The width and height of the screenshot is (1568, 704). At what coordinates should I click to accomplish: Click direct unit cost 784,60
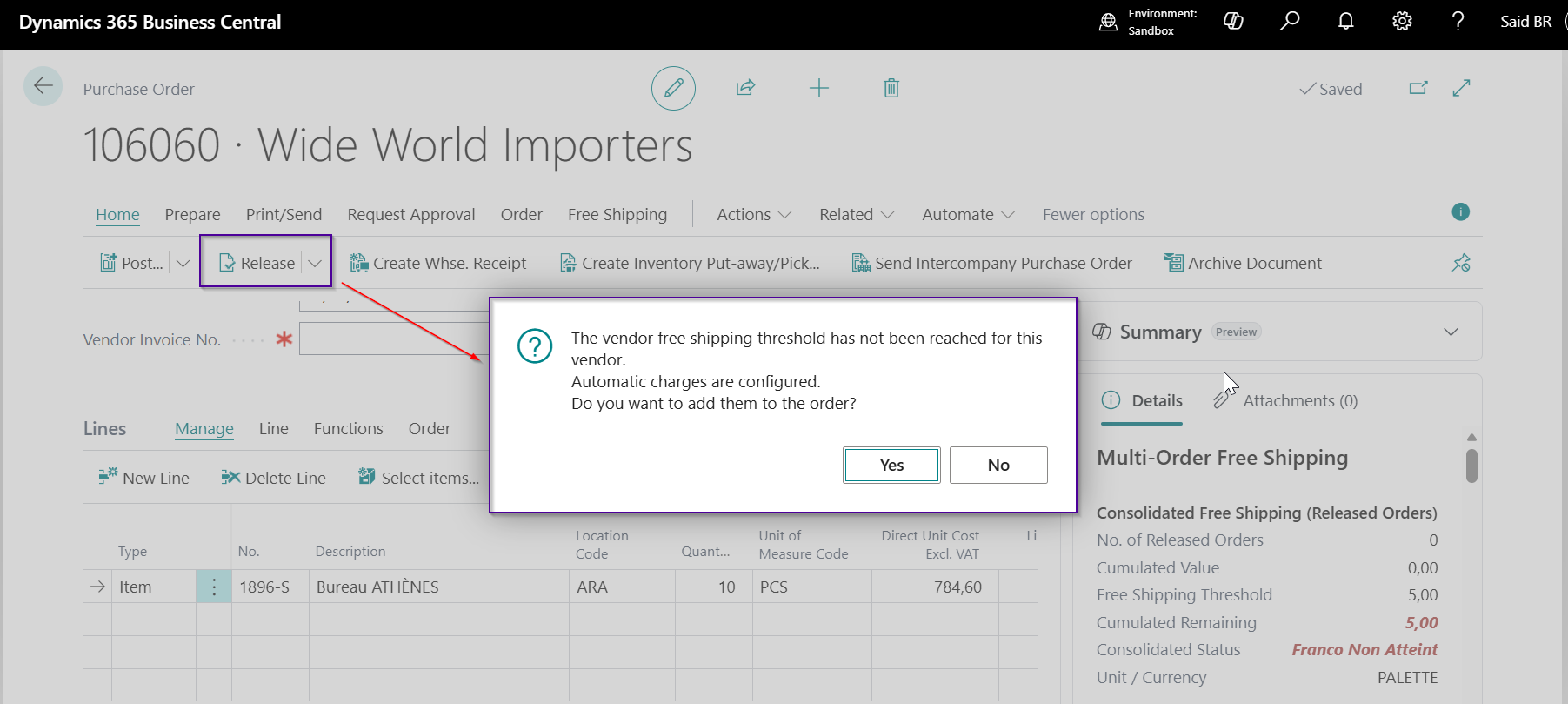[x=935, y=587]
